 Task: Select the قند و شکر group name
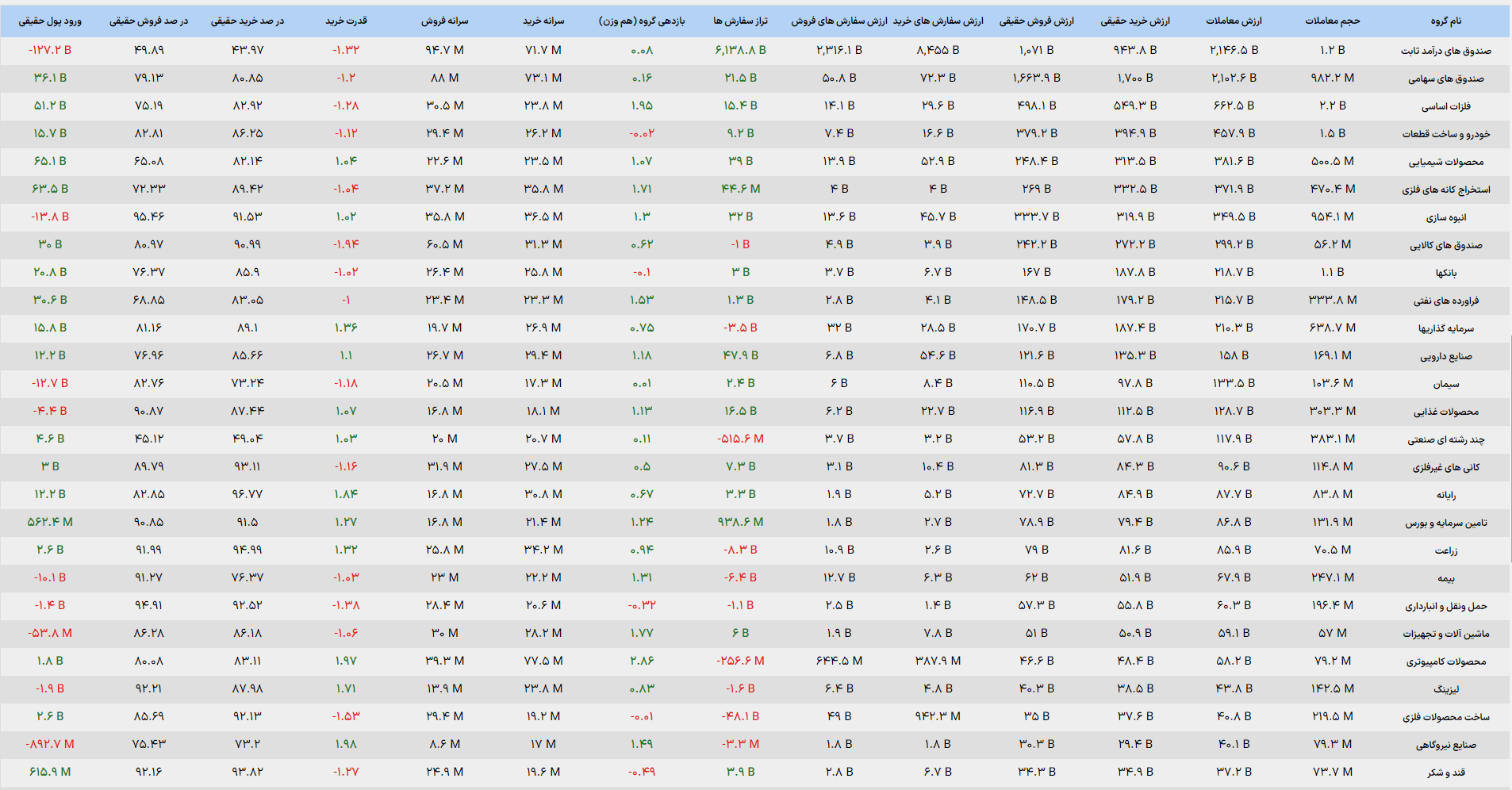click(1445, 773)
